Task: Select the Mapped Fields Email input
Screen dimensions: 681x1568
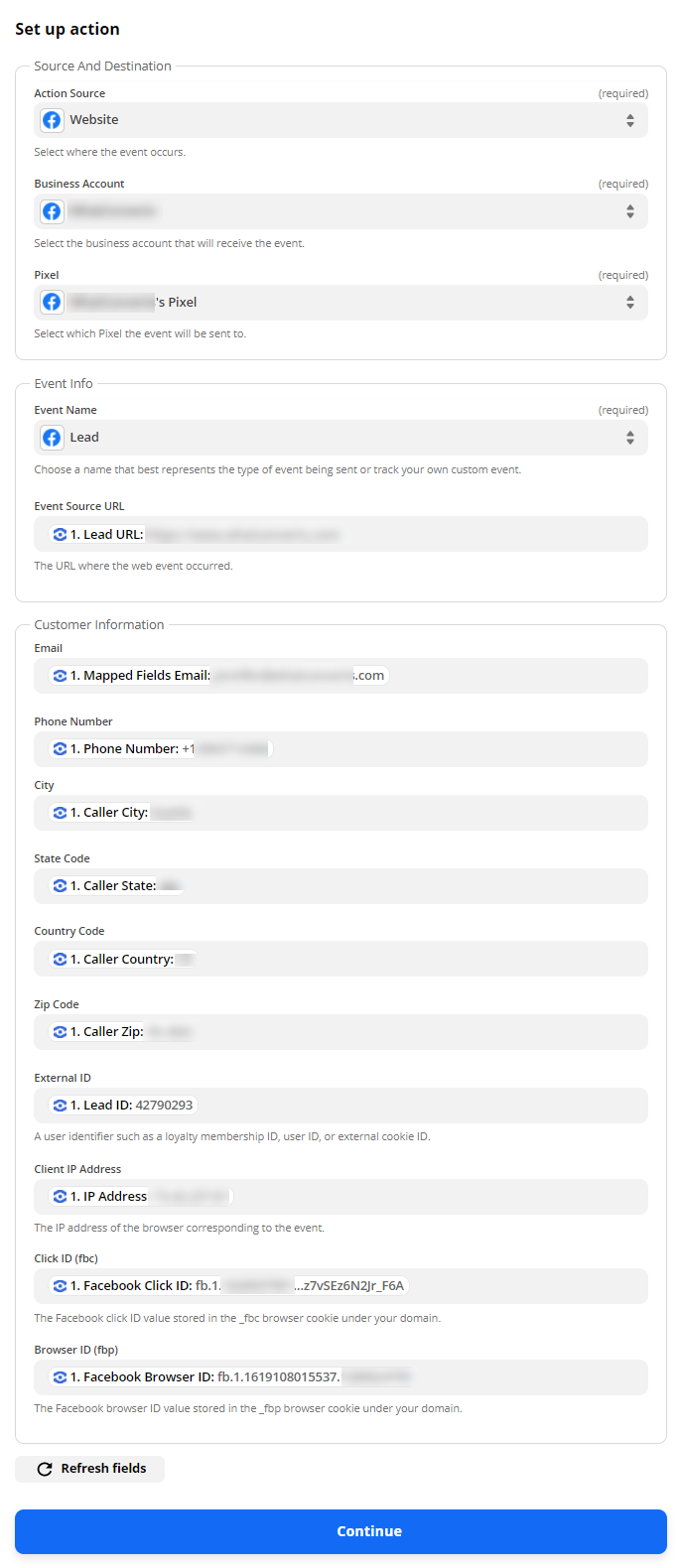Action: (340, 676)
